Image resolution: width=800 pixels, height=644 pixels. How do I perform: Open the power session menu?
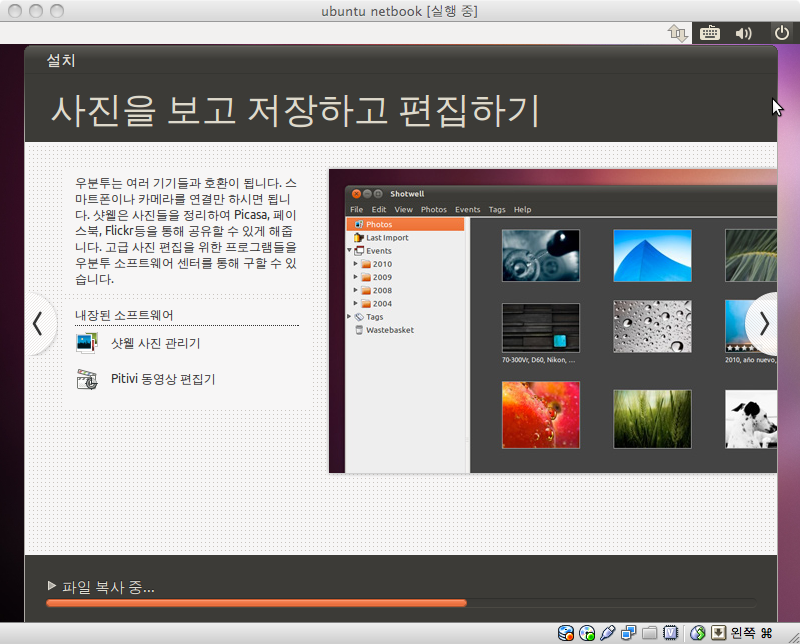782,33
